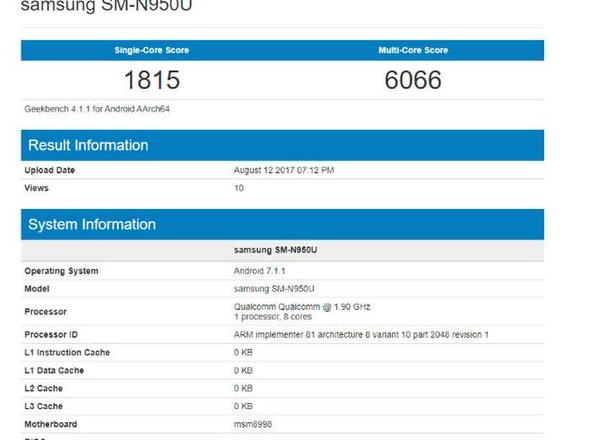The image size is (605, 440).
Task: Select the multi-core score value 6066
Action: click(x=413, y=80)
